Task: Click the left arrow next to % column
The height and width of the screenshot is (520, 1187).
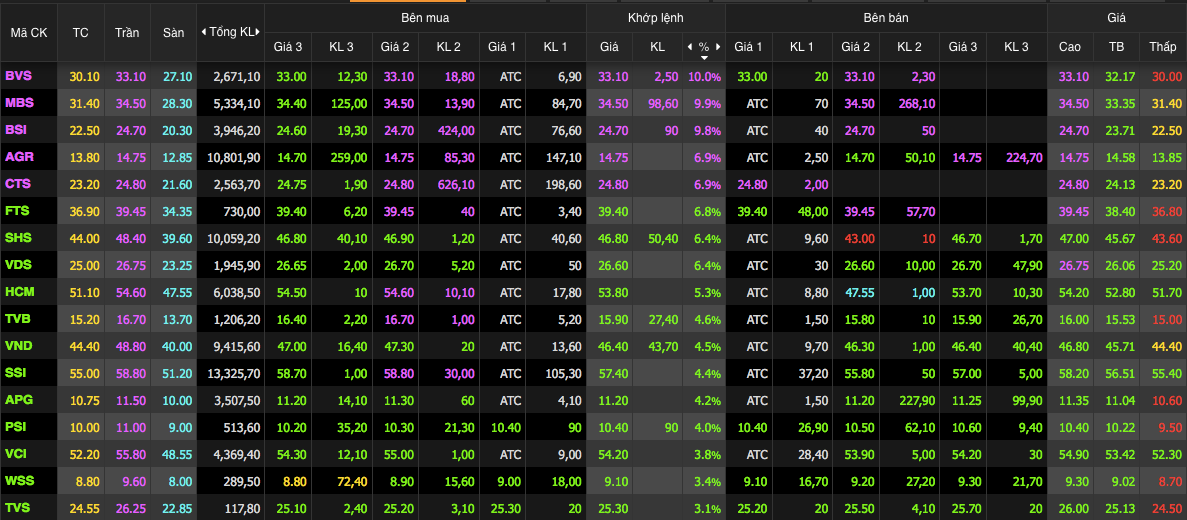Action: click(x=689, y=47)
